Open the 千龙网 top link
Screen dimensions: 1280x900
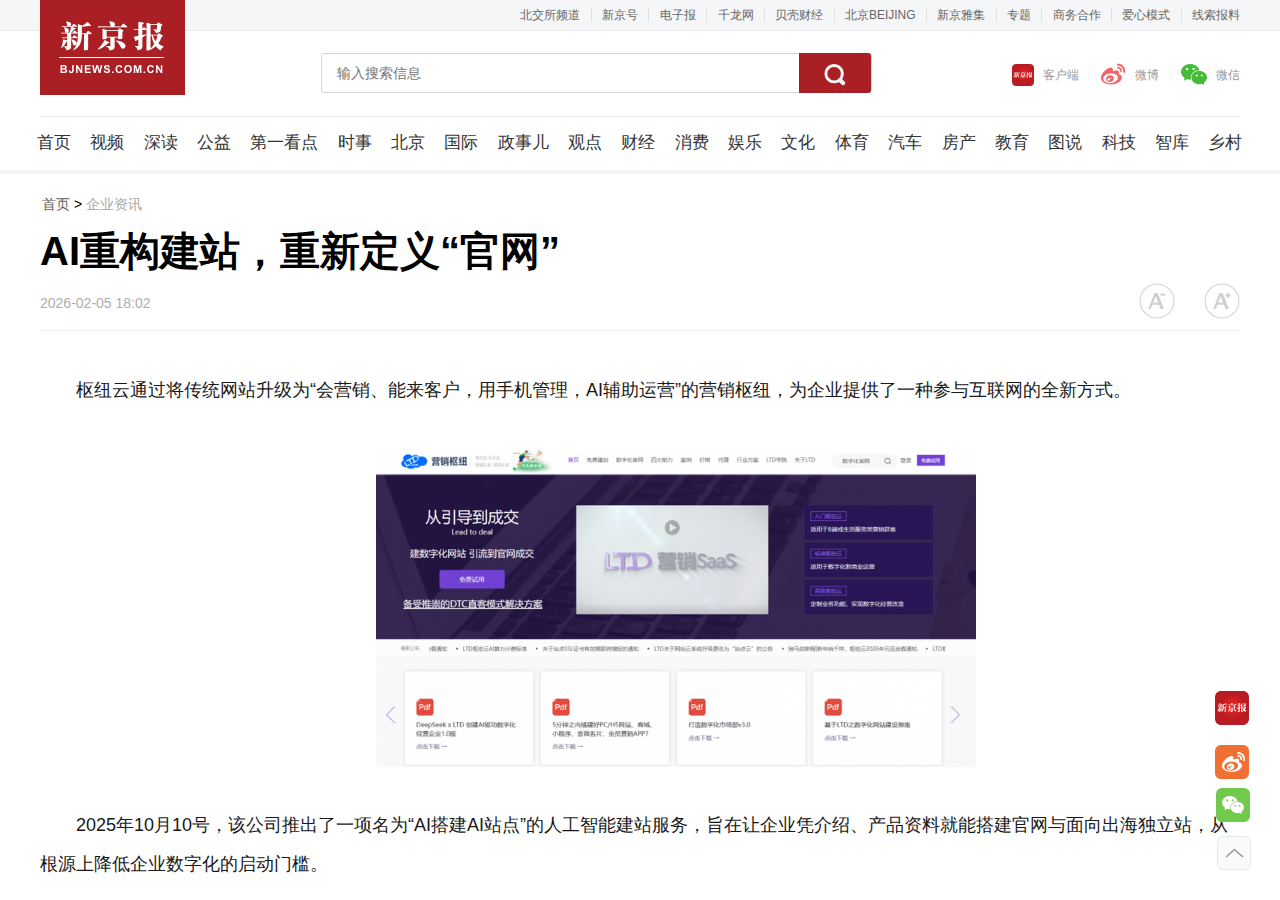(x=736, y=15)
